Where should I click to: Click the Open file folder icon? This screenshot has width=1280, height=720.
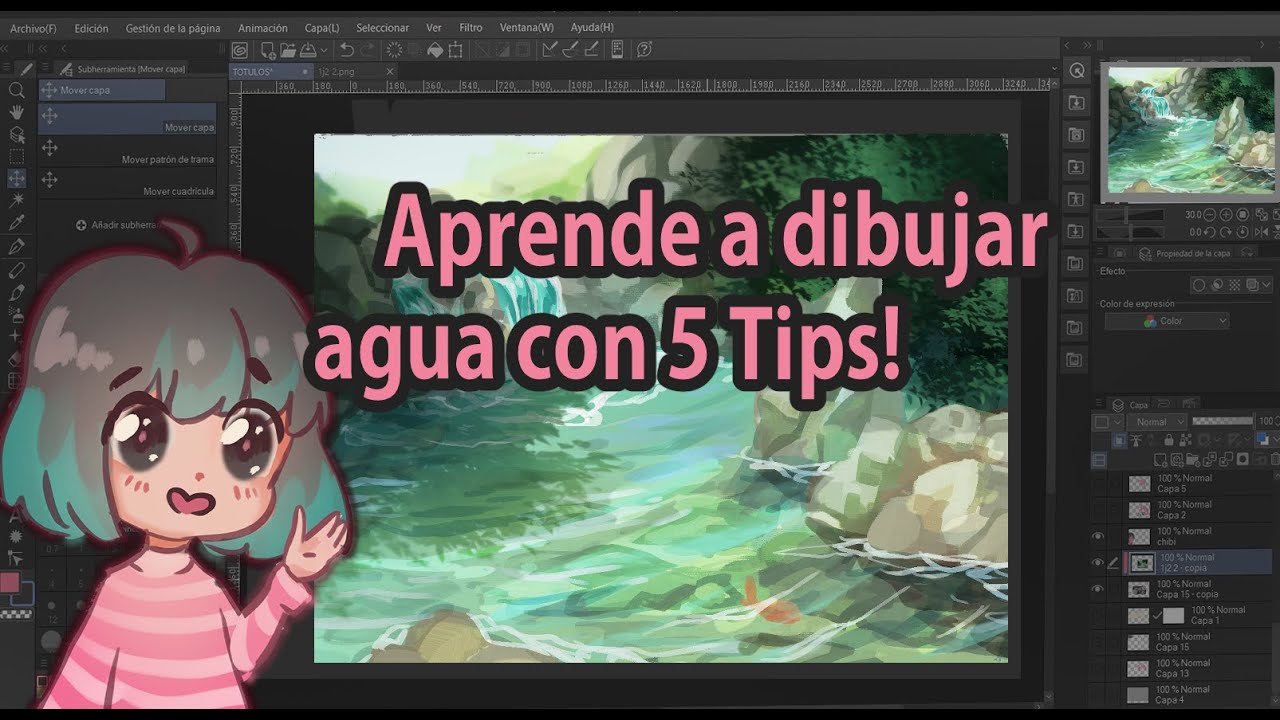click(x=288, y=50)
